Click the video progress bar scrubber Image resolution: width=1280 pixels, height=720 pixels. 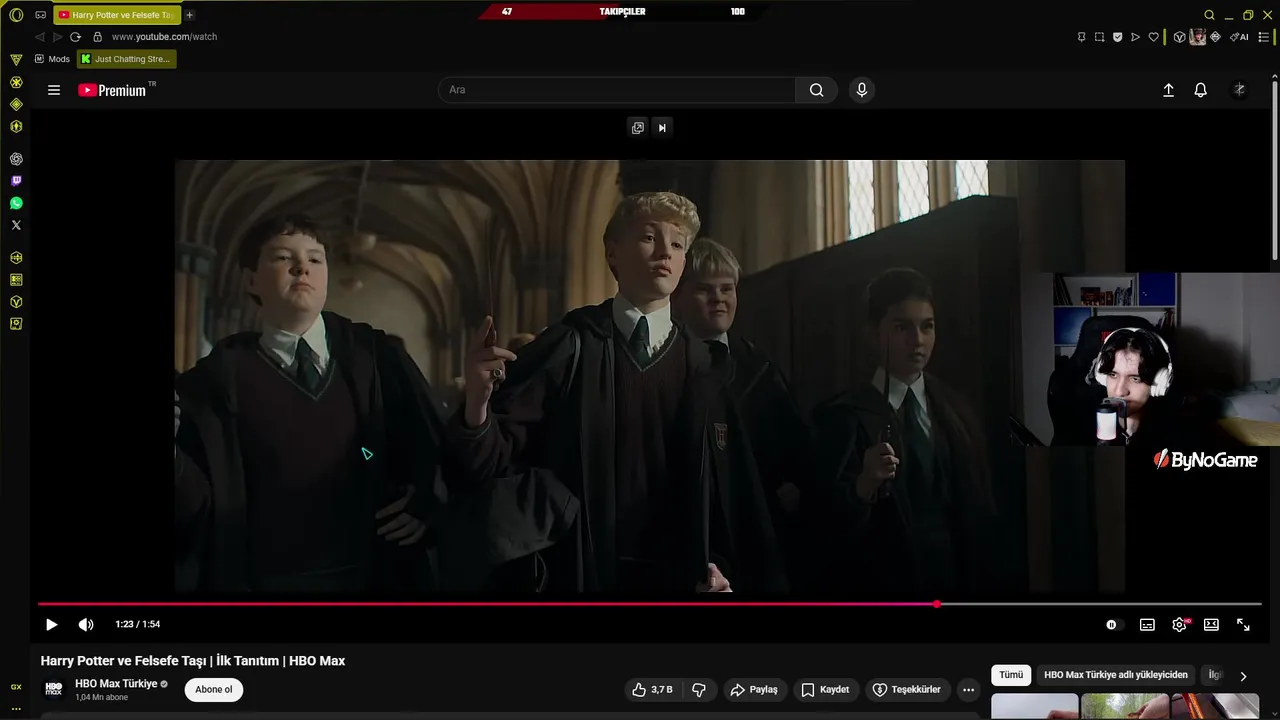point(937,604)
